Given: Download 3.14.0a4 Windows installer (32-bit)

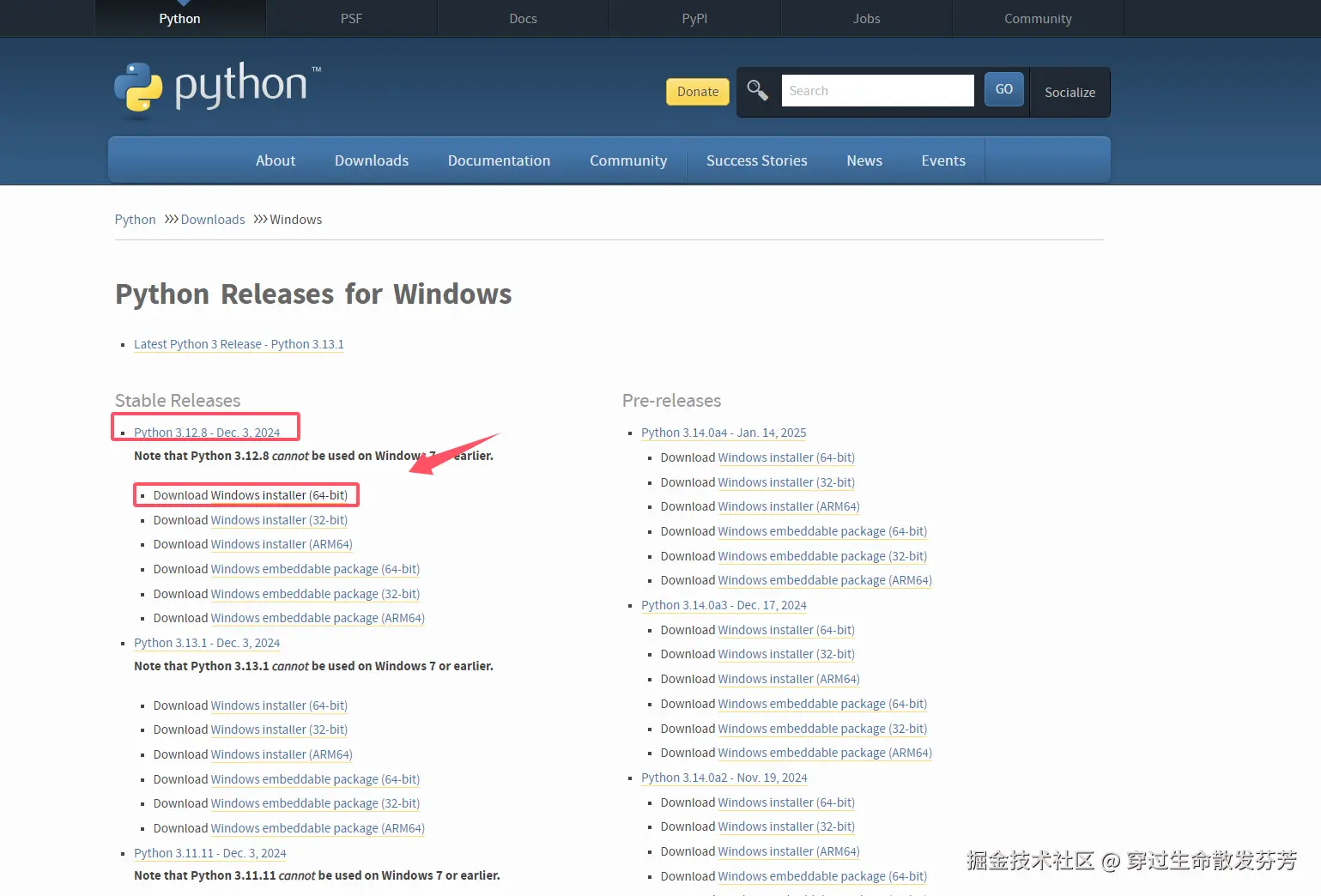Looking at the screenshot, I should pos(786,482).
